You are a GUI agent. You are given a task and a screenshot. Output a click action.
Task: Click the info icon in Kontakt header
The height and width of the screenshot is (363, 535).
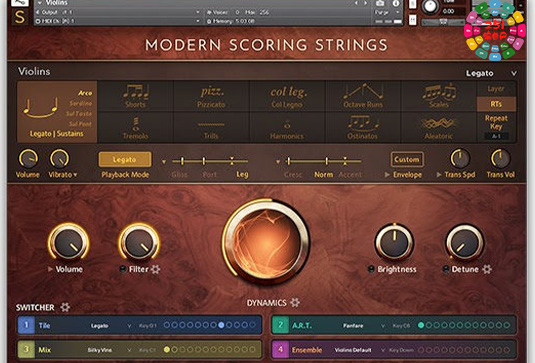396,3
